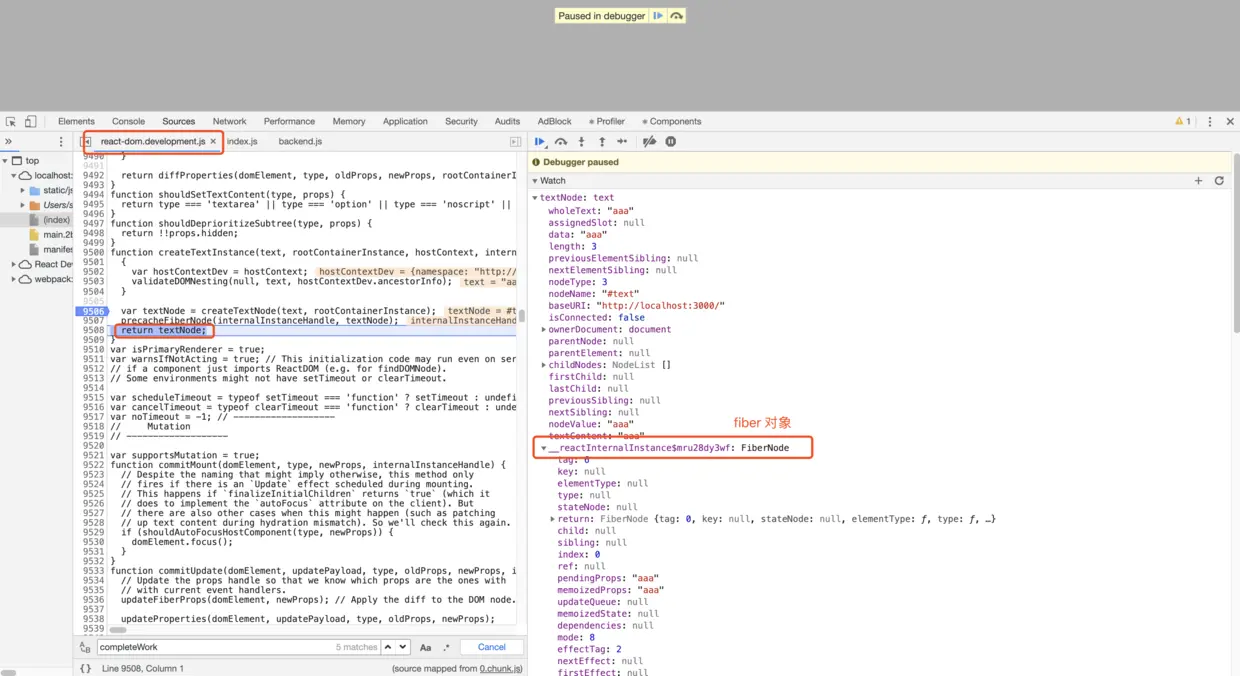
Task: Collapse the __reactInternalInstance FiberNode property
Action: [x=544, y=448]
